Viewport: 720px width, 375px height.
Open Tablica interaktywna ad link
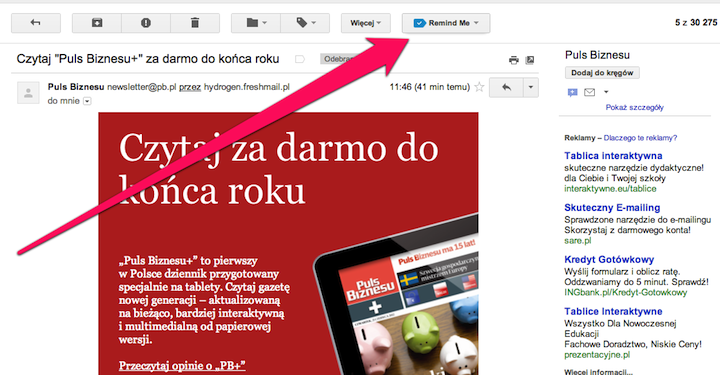tap(613, 156)
